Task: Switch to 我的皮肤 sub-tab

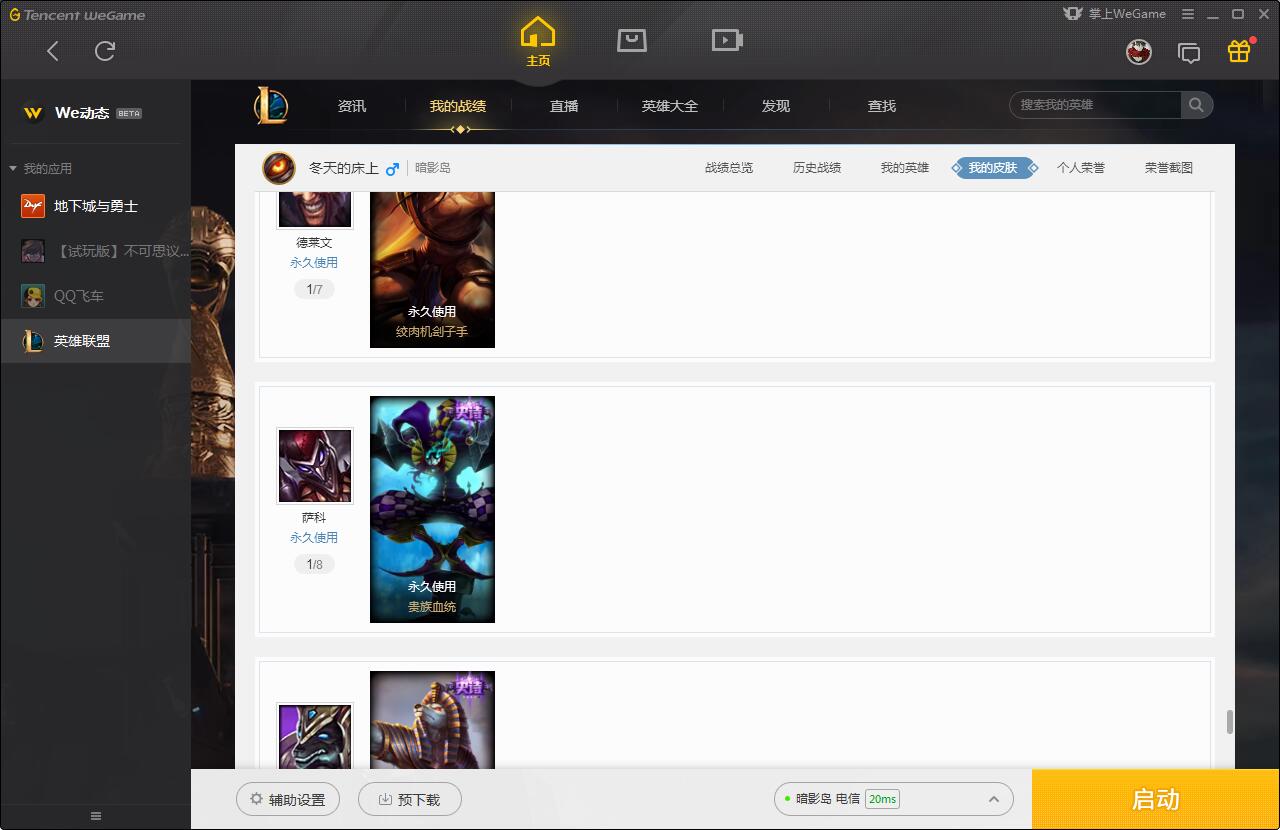Action: point(993,168)
